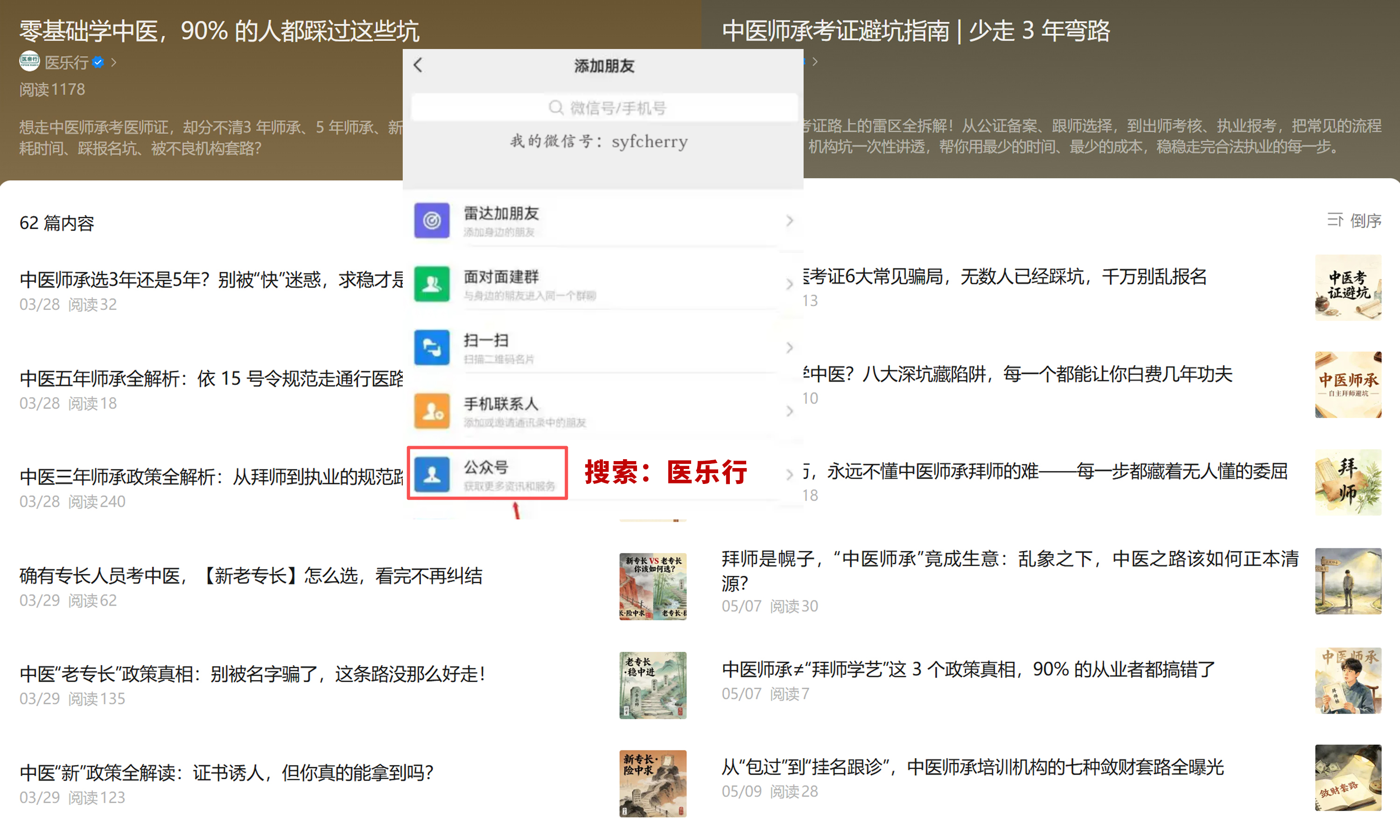The width and height of the screenshot is (1400, 840).
Task: Open the 医乐行 account avatar
Action: tap(29, 61)
